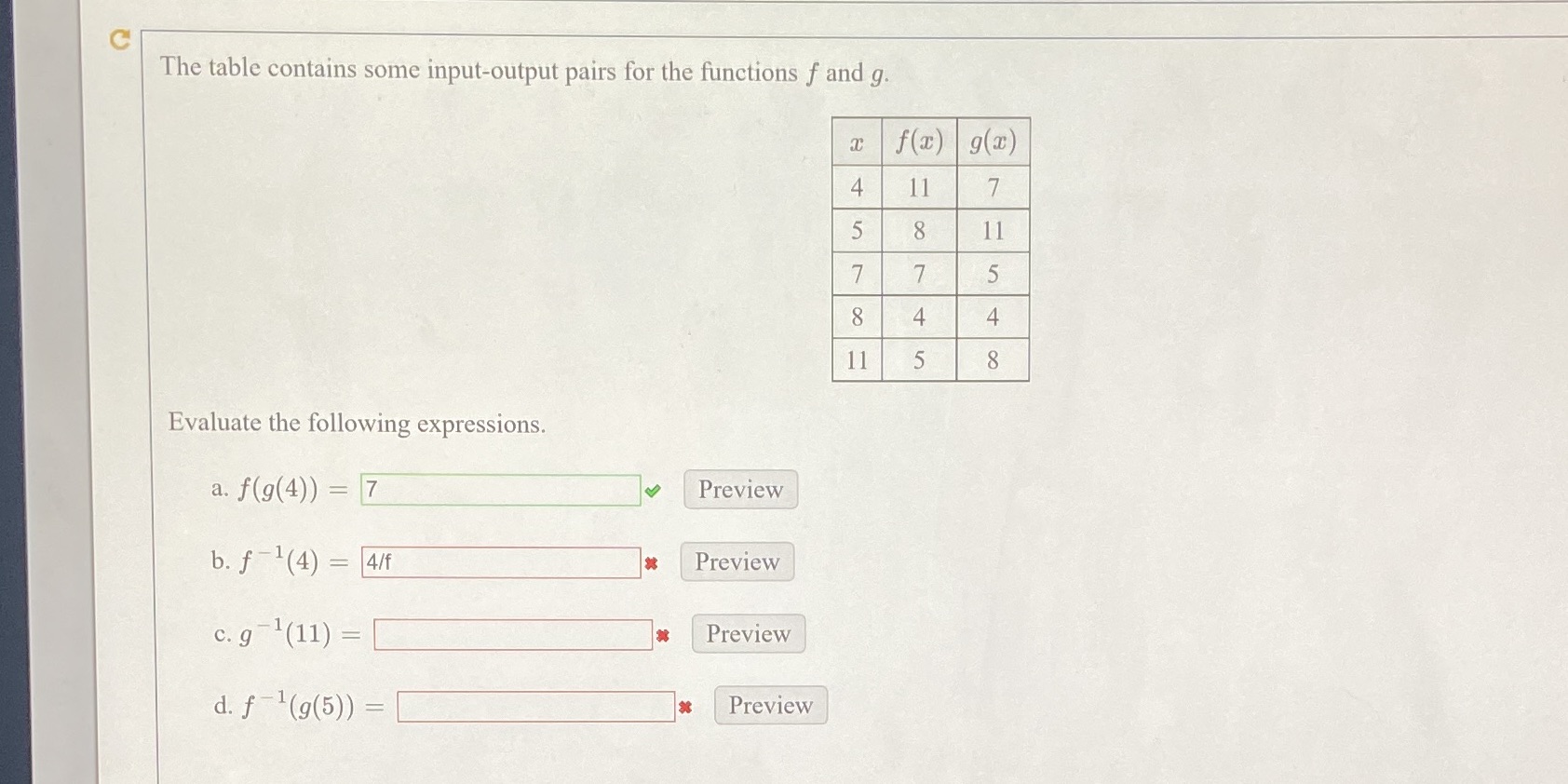Click Preview button for g⁻¹(11)
Screen dimensions: 1568x784
[747, 634]
